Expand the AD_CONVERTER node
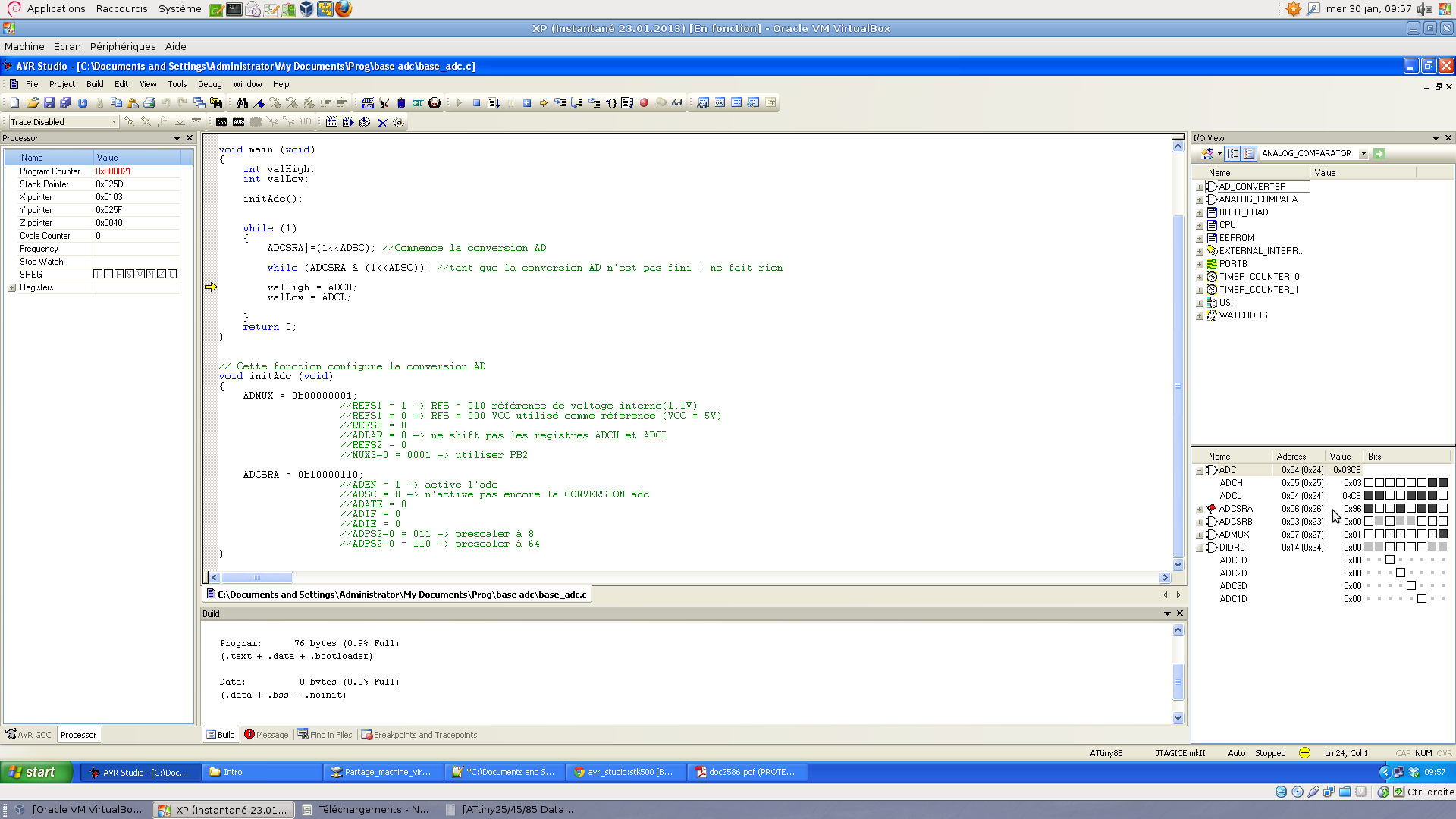 [x=1200, y=187]
